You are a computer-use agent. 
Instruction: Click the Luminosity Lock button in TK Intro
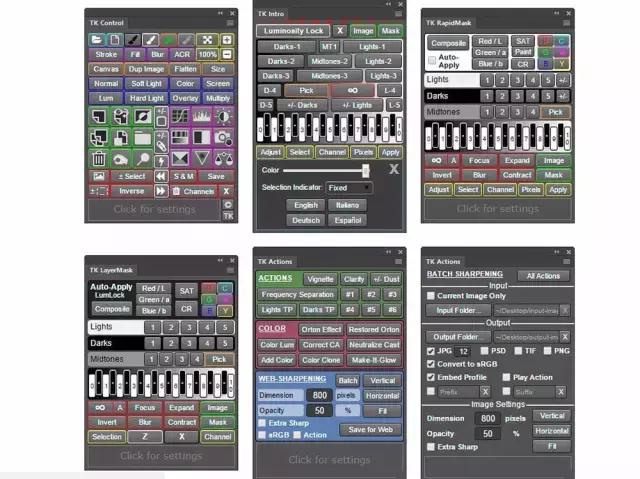click(x=293, y=31)
